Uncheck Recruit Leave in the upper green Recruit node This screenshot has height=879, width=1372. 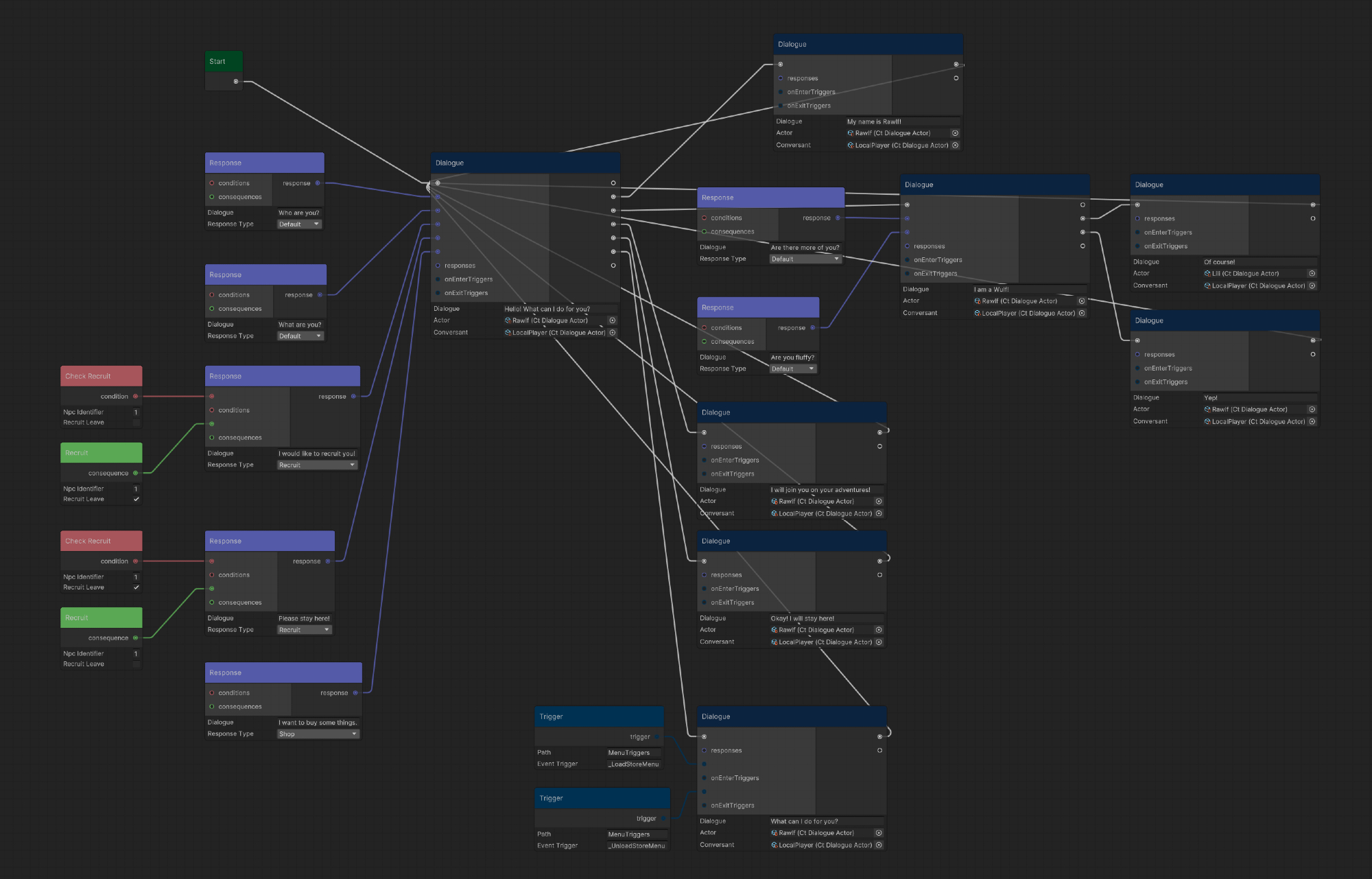coord(136,500)
